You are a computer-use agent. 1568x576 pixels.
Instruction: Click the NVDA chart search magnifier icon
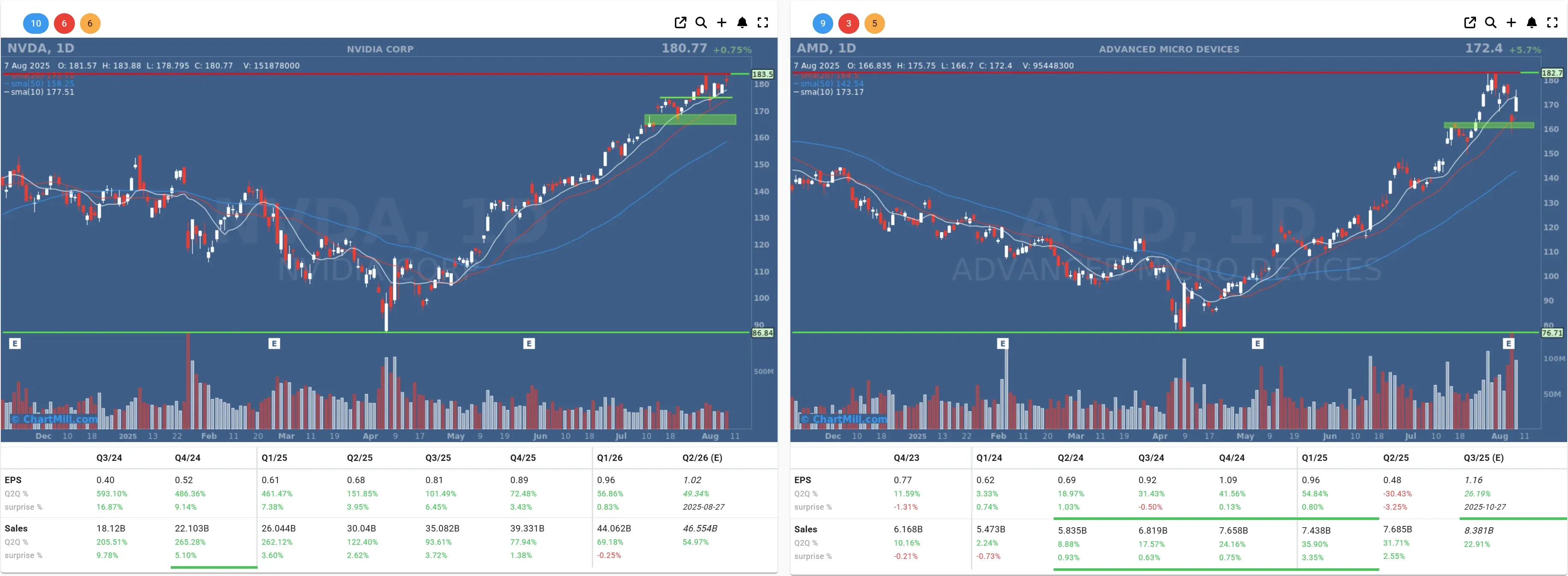click(x=701, y=23)
